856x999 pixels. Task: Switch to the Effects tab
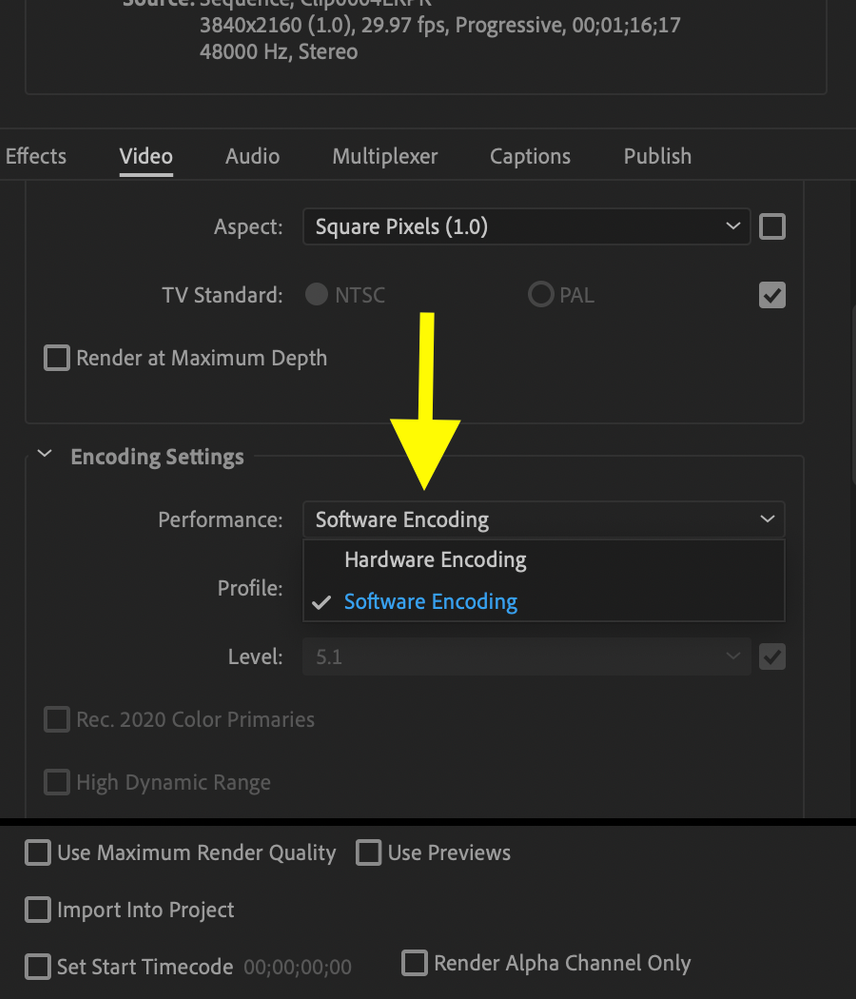point(36,156)
